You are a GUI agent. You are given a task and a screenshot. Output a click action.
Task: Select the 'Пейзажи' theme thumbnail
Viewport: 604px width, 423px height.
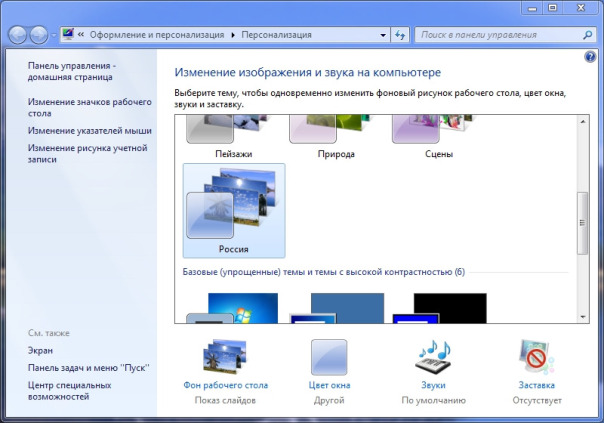click(233, 137)
